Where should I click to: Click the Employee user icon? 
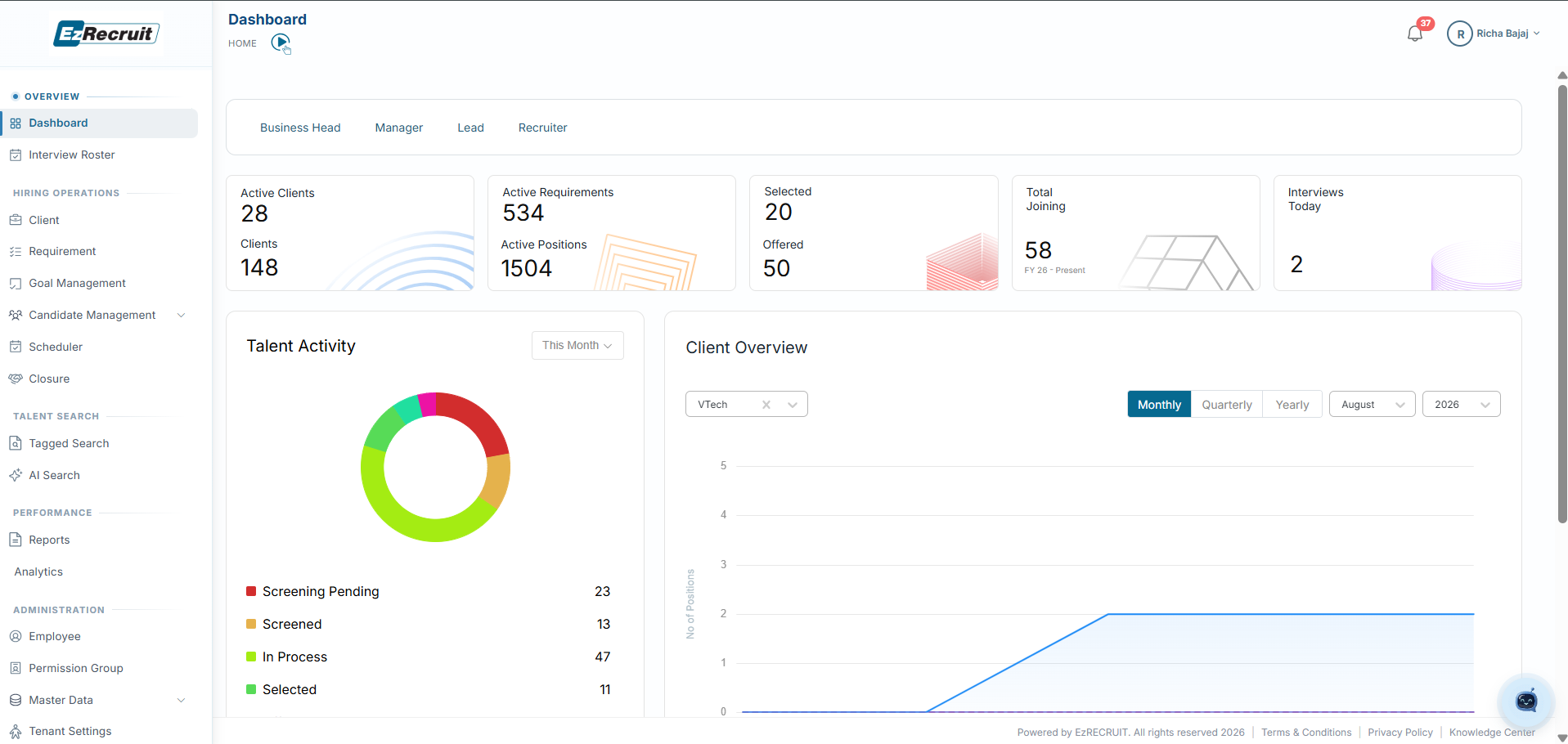tap(16, 636)
